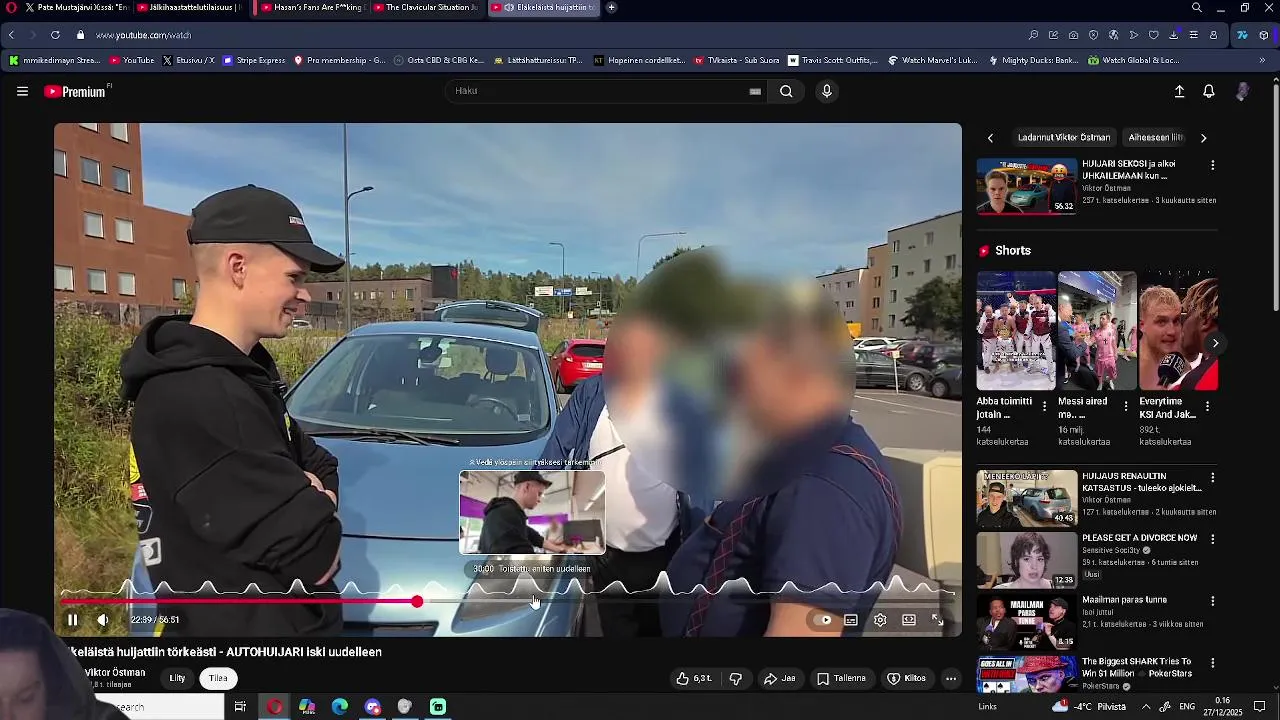Open the on-screen keyboard icon in search box
This screenshot has width=1280, height=720.
click(x=755, y=91)
